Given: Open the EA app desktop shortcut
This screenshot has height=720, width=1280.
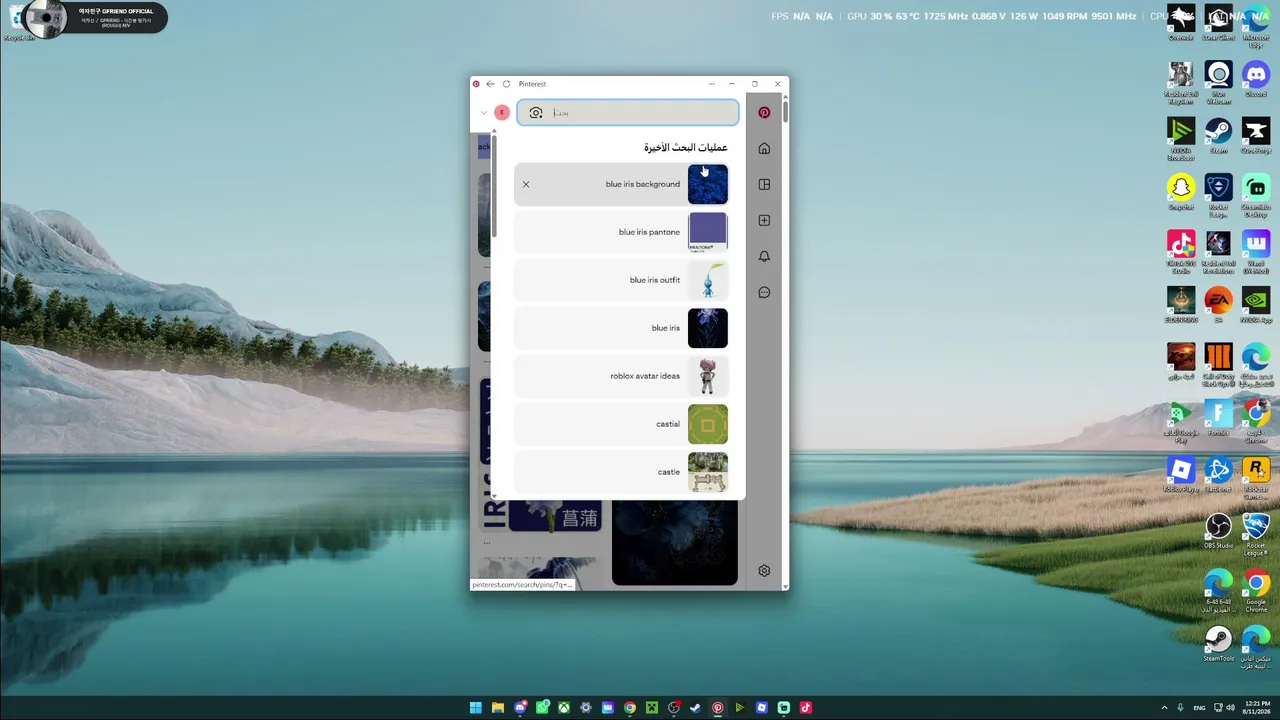Looking at the screenshot, I should (1218, 305).
